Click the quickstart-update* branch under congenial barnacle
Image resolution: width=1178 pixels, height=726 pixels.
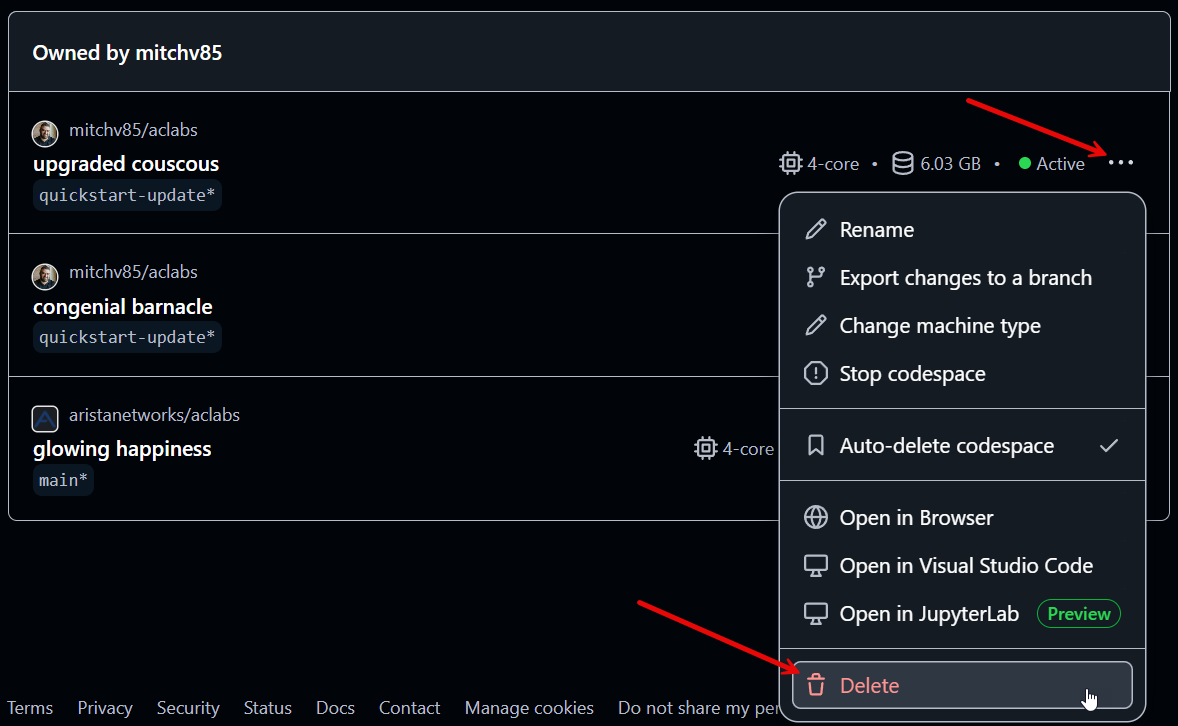click(127, 337)
